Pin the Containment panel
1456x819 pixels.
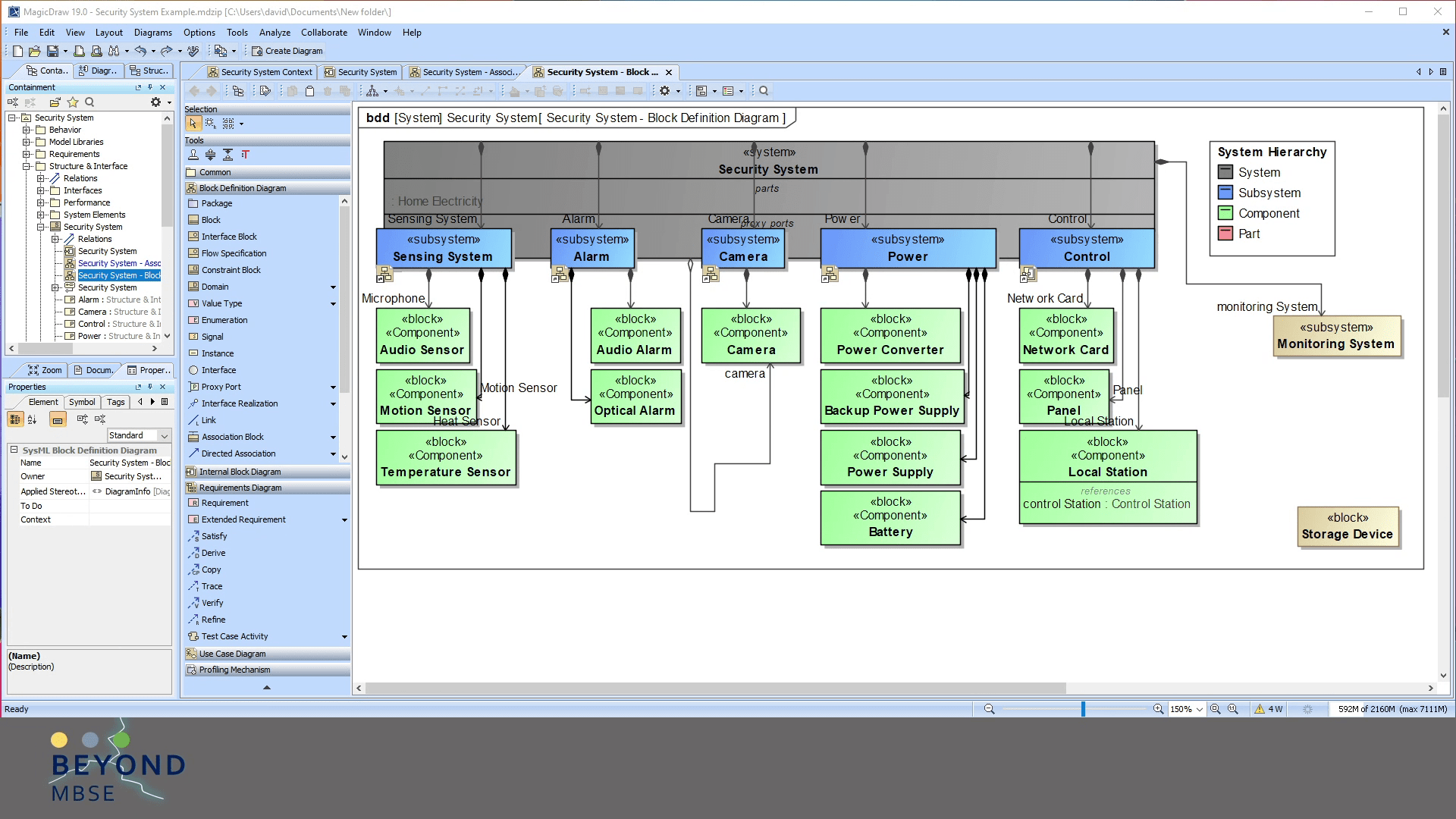151,87
